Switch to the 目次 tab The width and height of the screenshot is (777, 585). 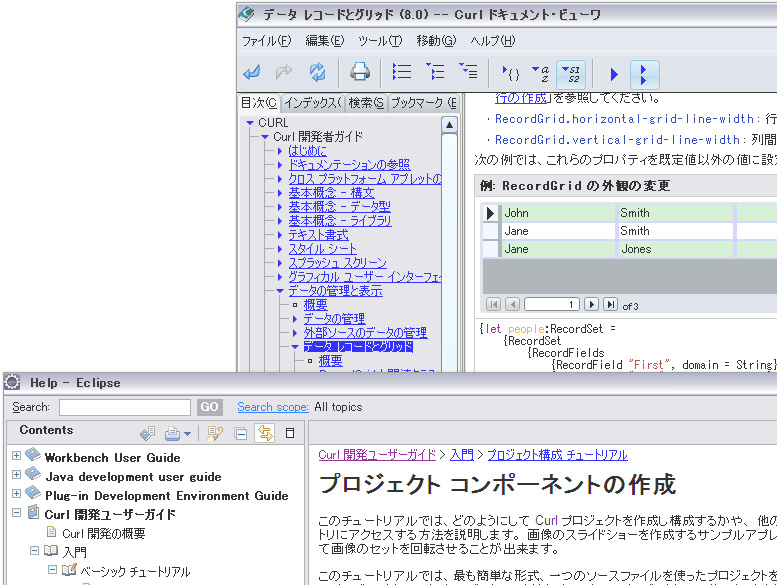[x=258, y=103]
